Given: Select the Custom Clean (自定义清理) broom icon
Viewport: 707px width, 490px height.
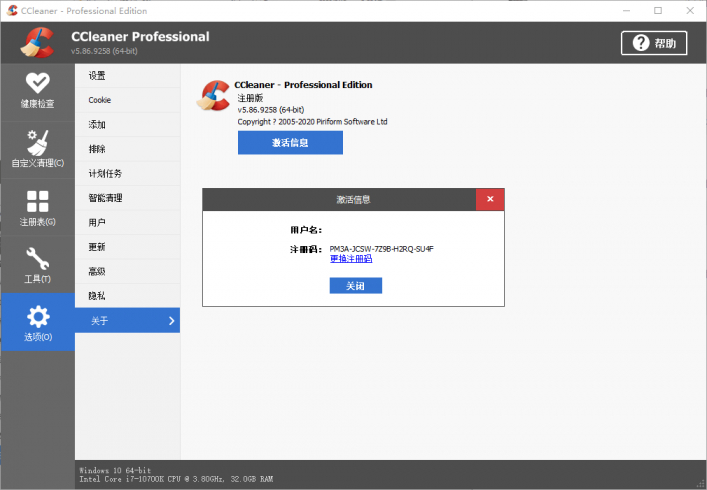Looking at the screenshot, I should 37,142.
